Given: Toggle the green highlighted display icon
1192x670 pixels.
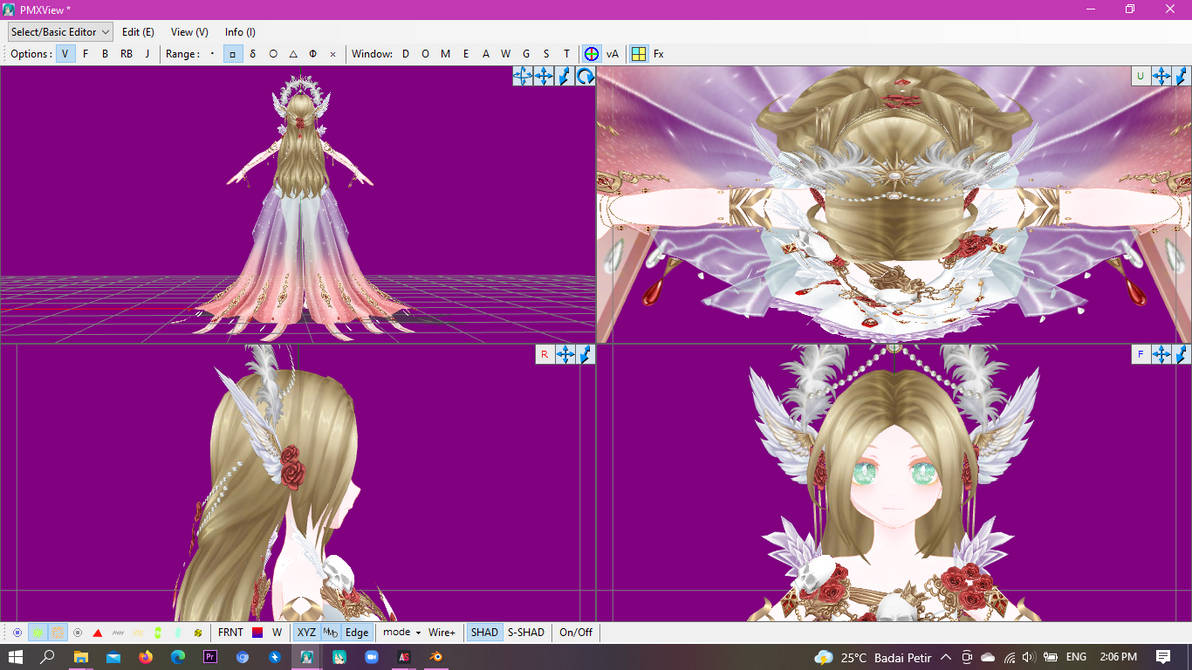Looking at the screenshot, I should point(37,633).
